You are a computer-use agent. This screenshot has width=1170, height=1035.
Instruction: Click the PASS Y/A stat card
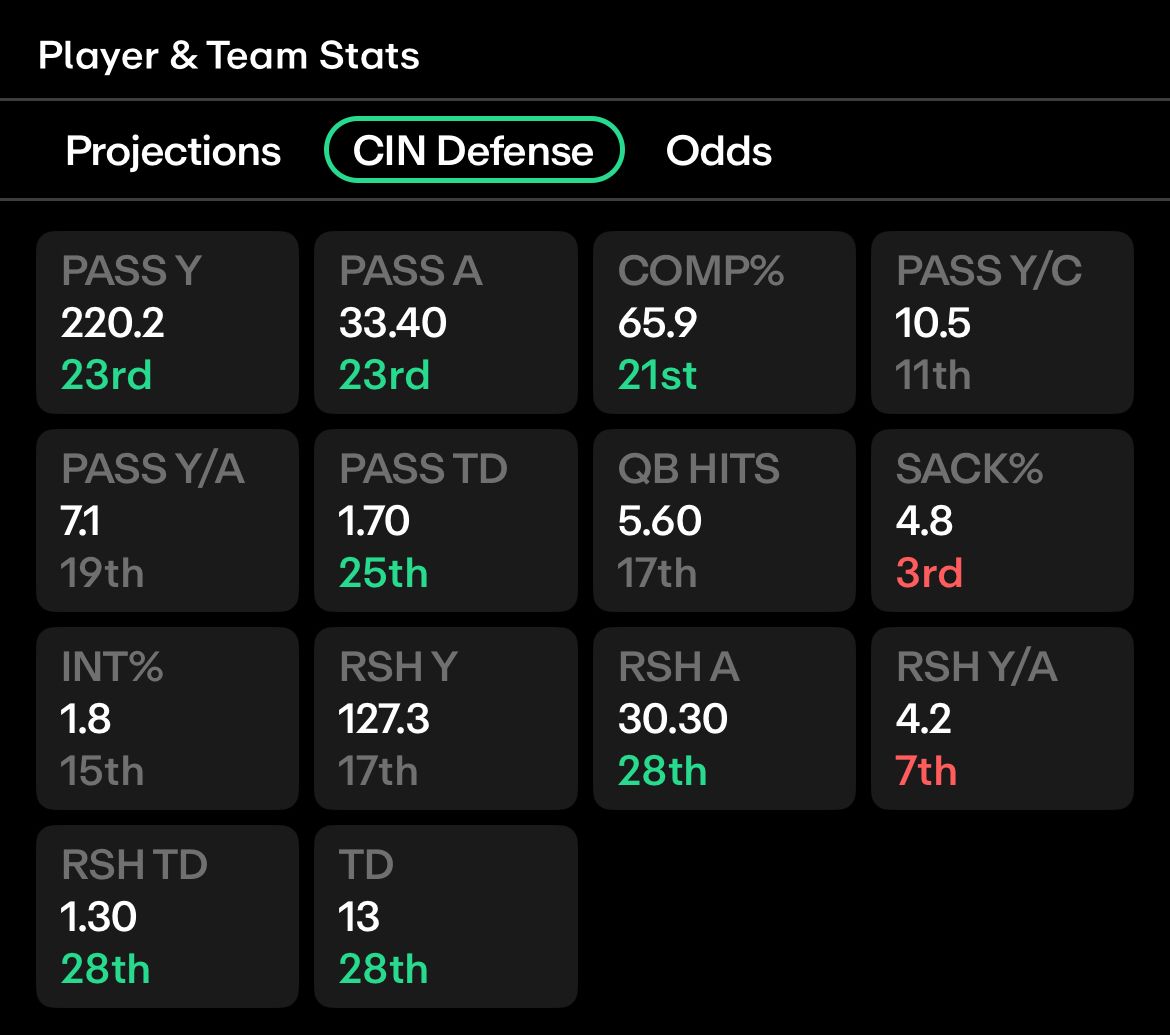click(167, 520)
